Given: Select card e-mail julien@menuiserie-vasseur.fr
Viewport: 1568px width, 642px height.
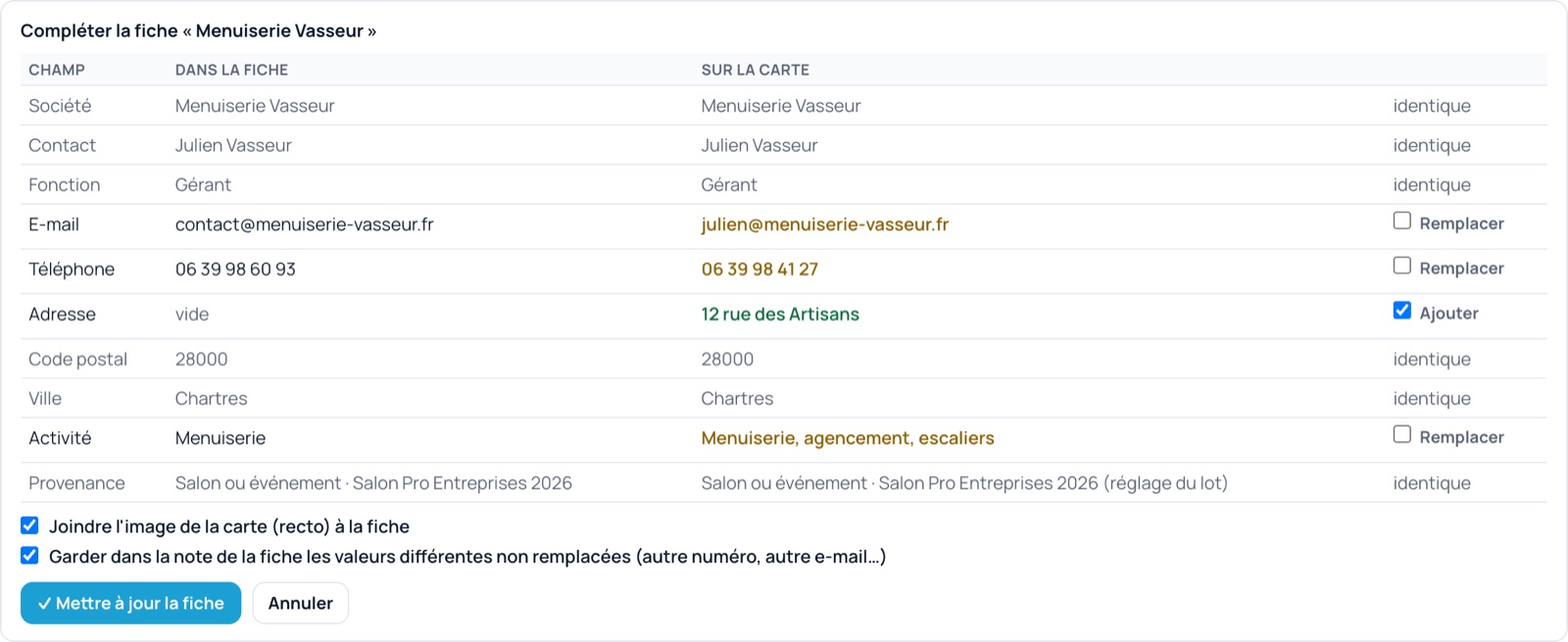Looking at the screenshot, I should point(825,224).
